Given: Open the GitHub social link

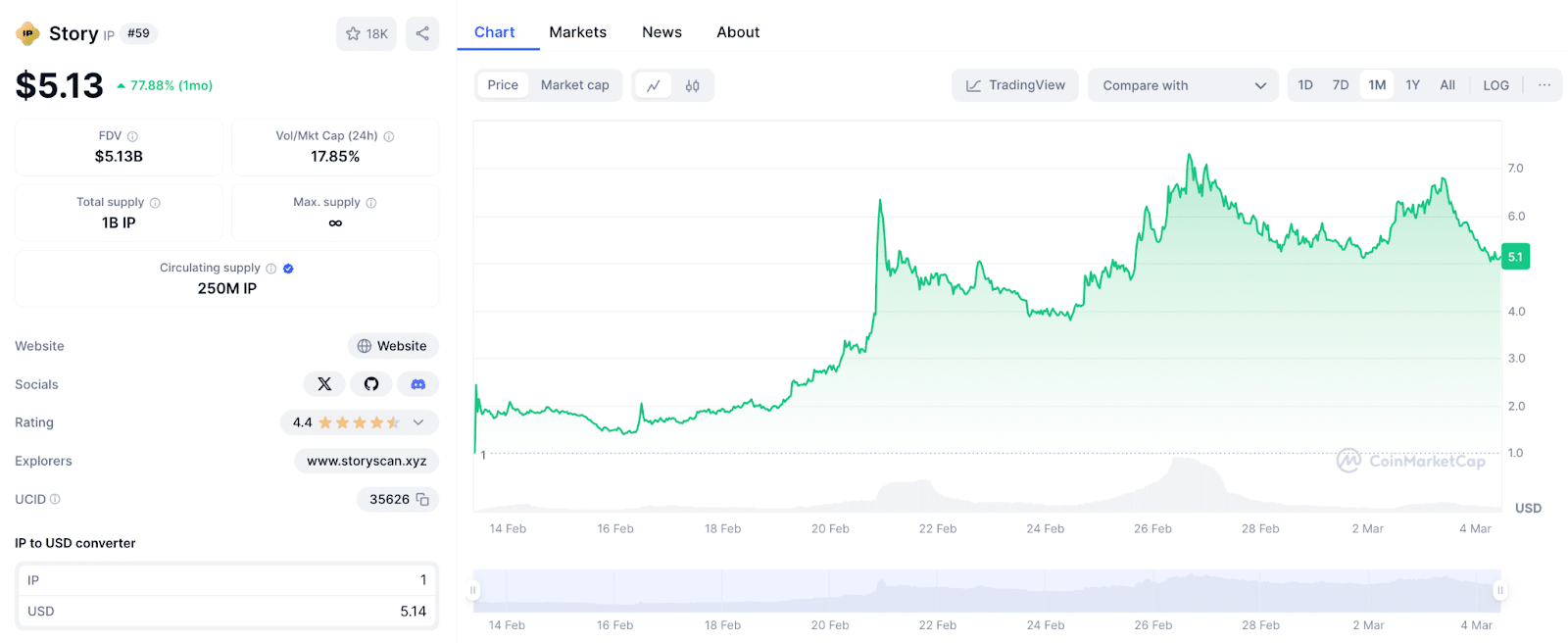Looking at the screenshot, I should tap(371, 384).
